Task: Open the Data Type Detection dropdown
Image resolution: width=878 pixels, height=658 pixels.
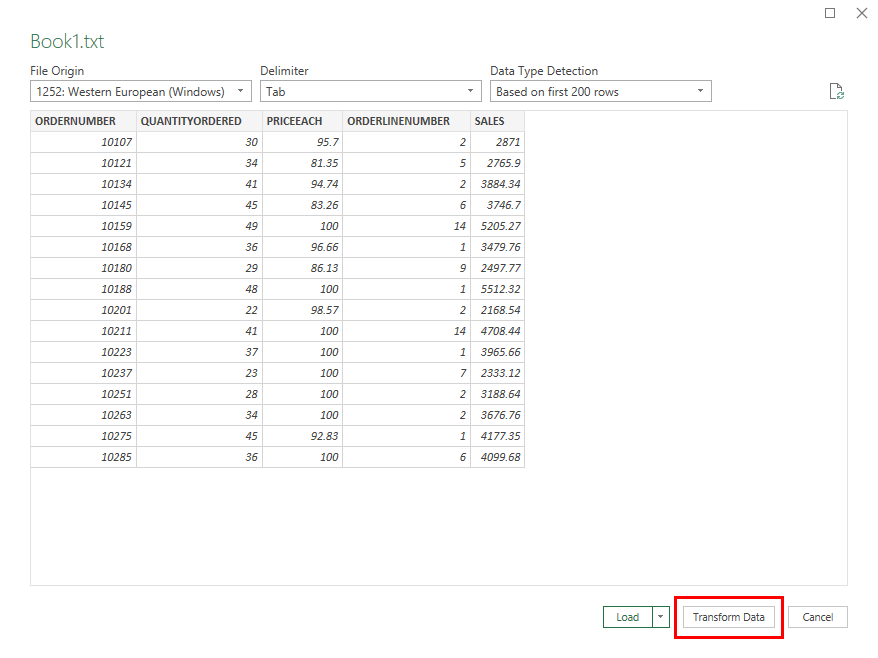Action: click(x=600, y=91)
